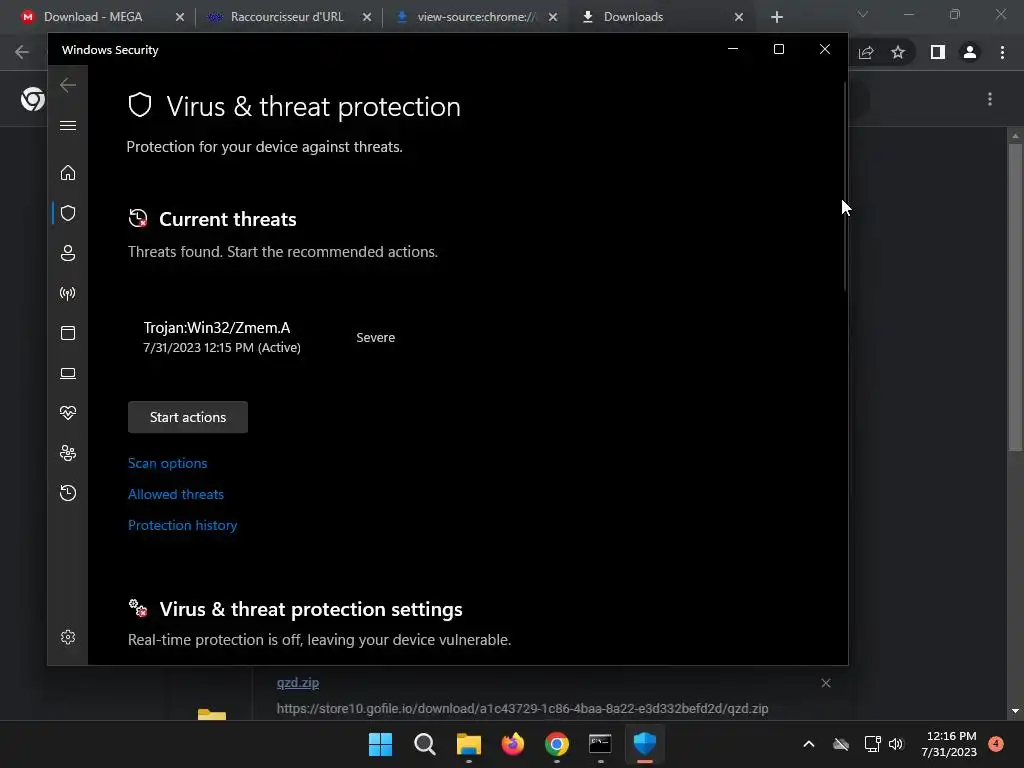Close the view-source:chrome tab
Viewport: 1024px width, 768px height.
coord(553,17)
